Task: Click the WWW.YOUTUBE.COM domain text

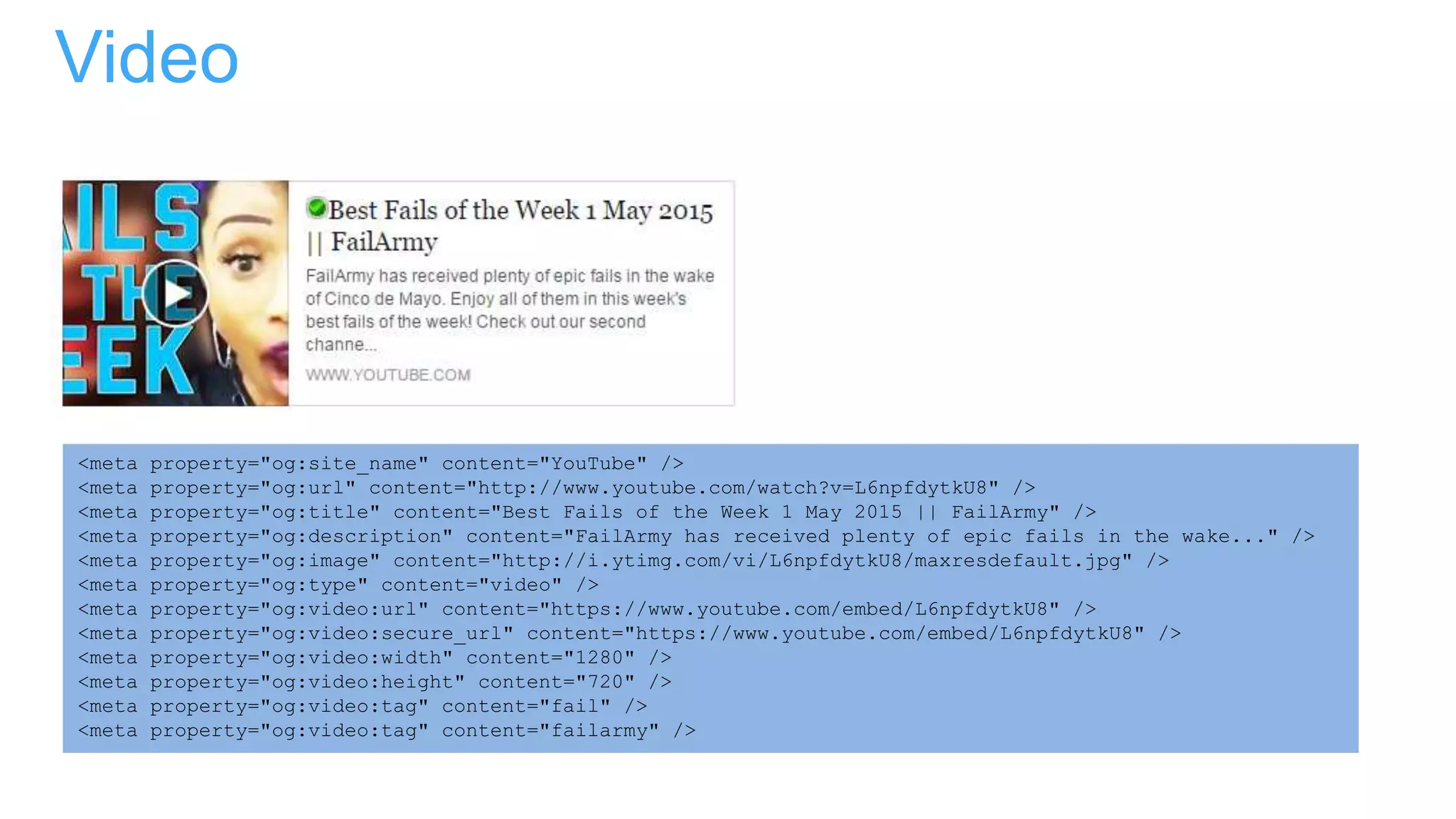Action: [x=388, y=375]
